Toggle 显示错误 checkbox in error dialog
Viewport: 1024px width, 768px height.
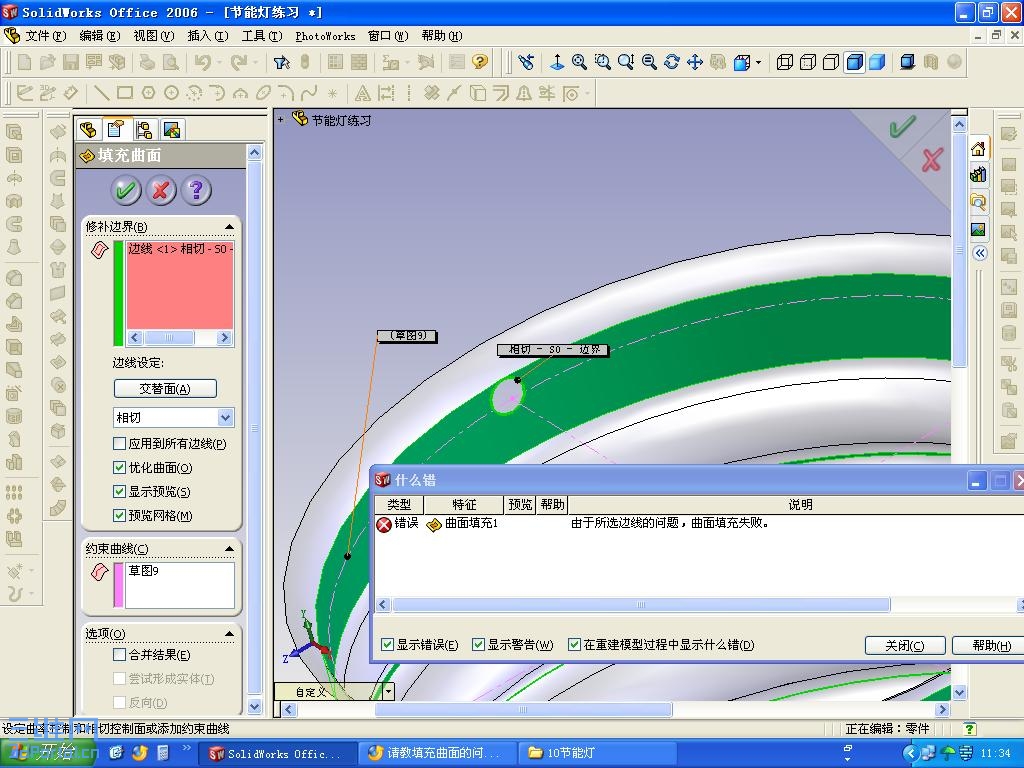point(387,645)
